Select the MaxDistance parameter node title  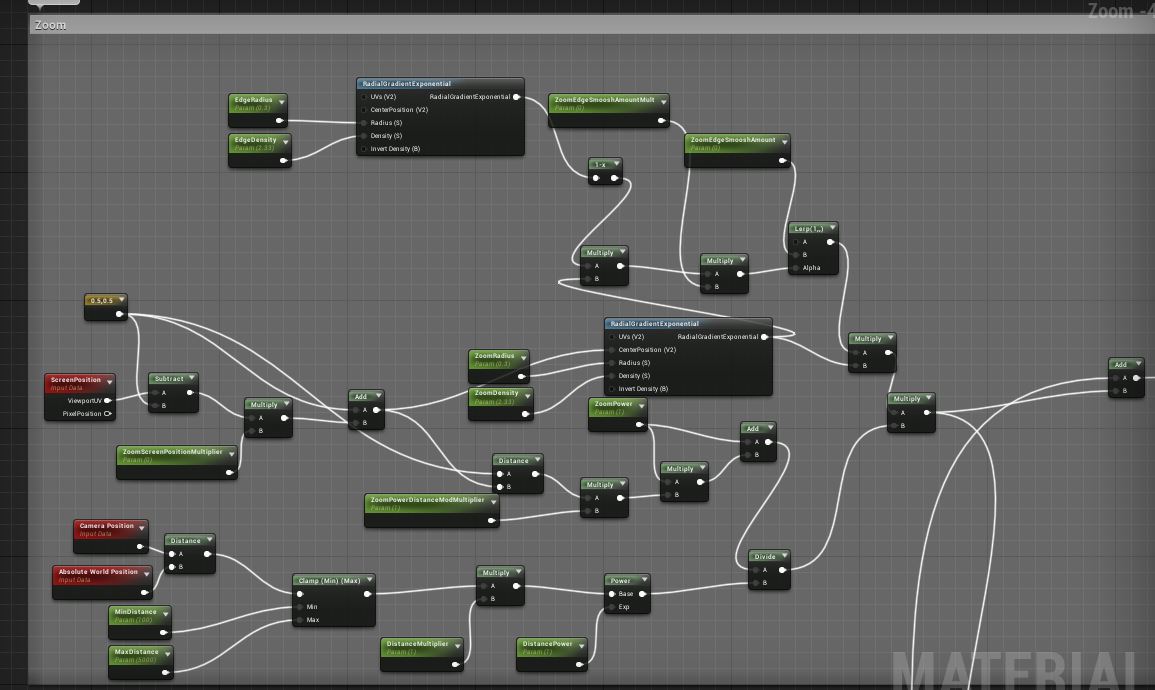point(135,652)
